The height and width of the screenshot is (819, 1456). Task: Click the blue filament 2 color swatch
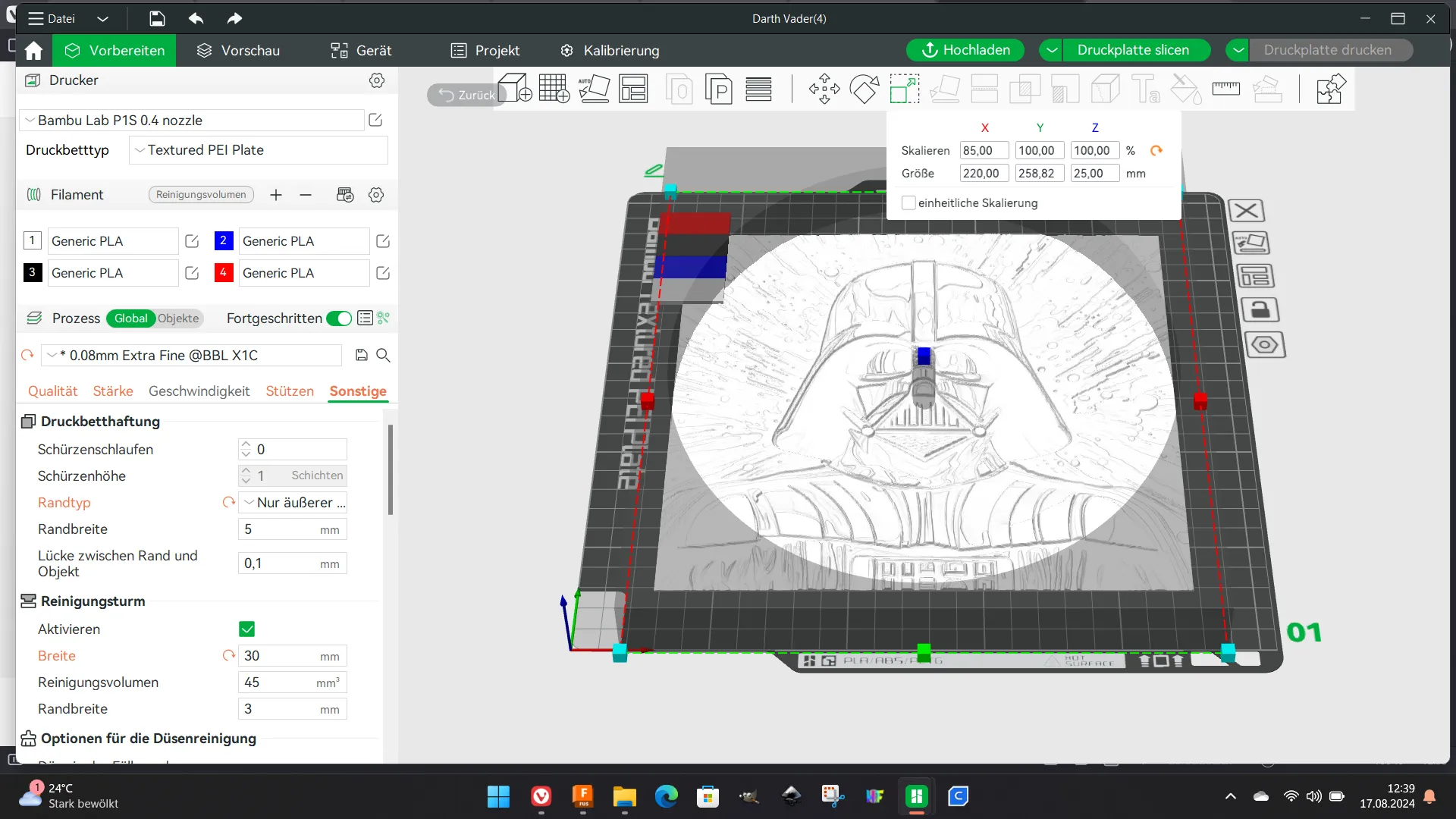tap(223, 240)
